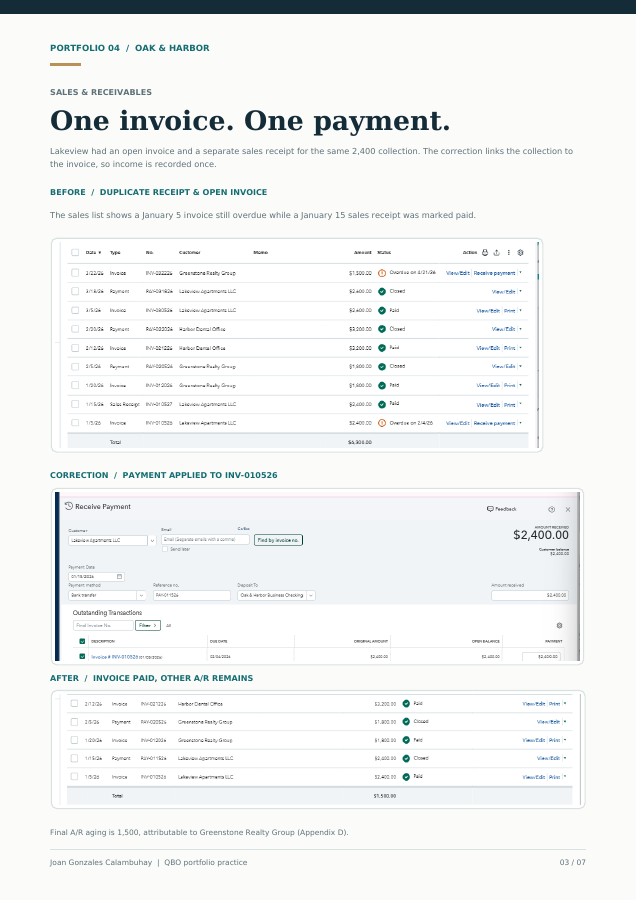Click Receive payment for 1/5/26 Lakeview invoice

pos(494,423)
